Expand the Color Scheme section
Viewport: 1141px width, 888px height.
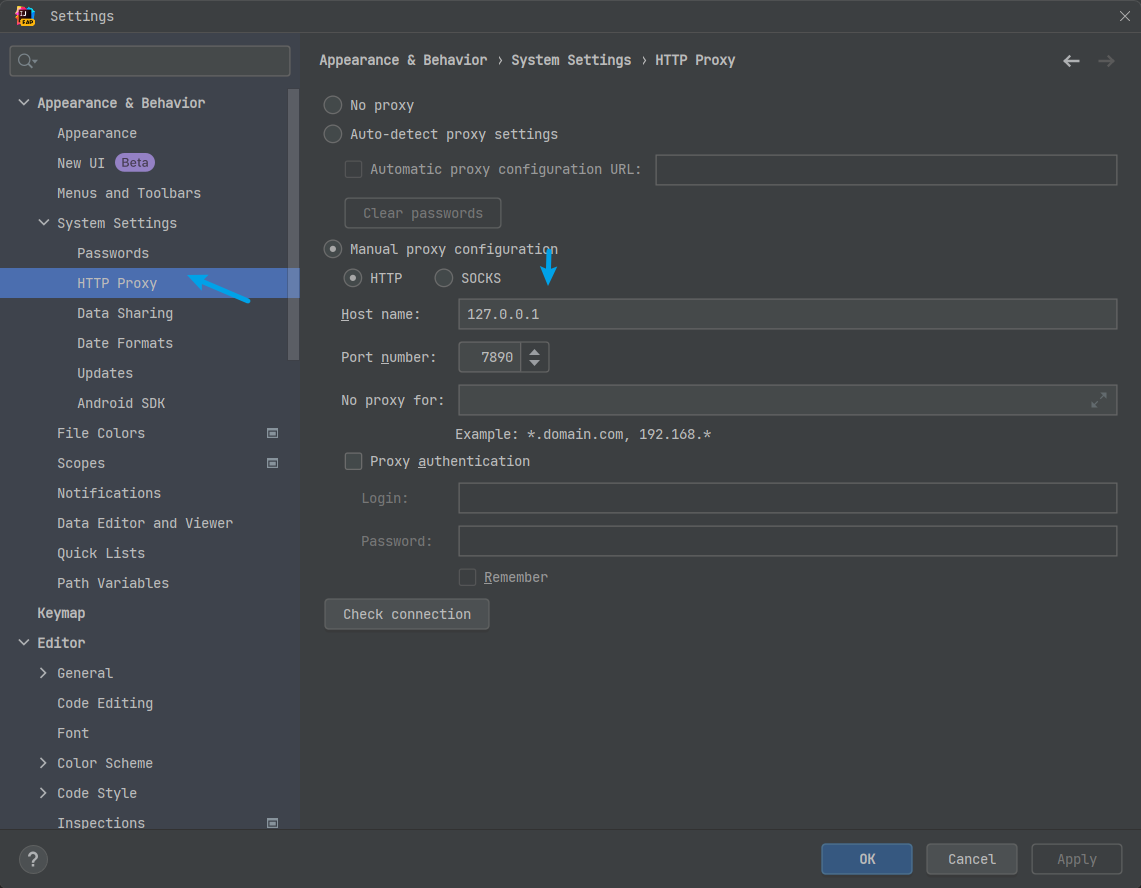[42, 762]
